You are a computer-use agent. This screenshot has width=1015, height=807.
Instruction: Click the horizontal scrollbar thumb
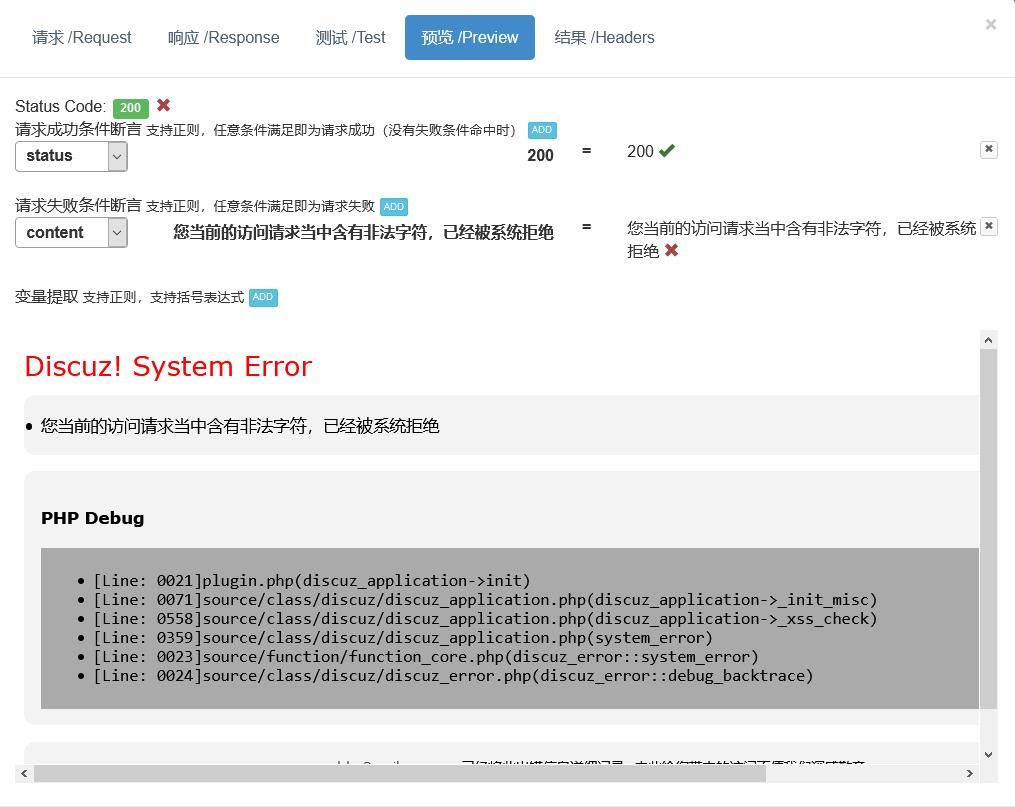tap(399, 774)
